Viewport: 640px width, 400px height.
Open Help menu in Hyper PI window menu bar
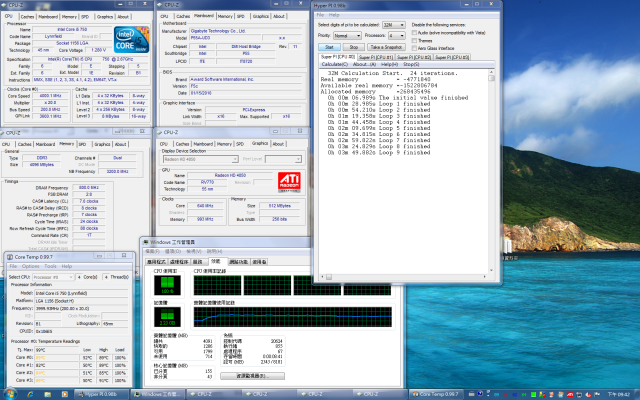coord(334,15)
